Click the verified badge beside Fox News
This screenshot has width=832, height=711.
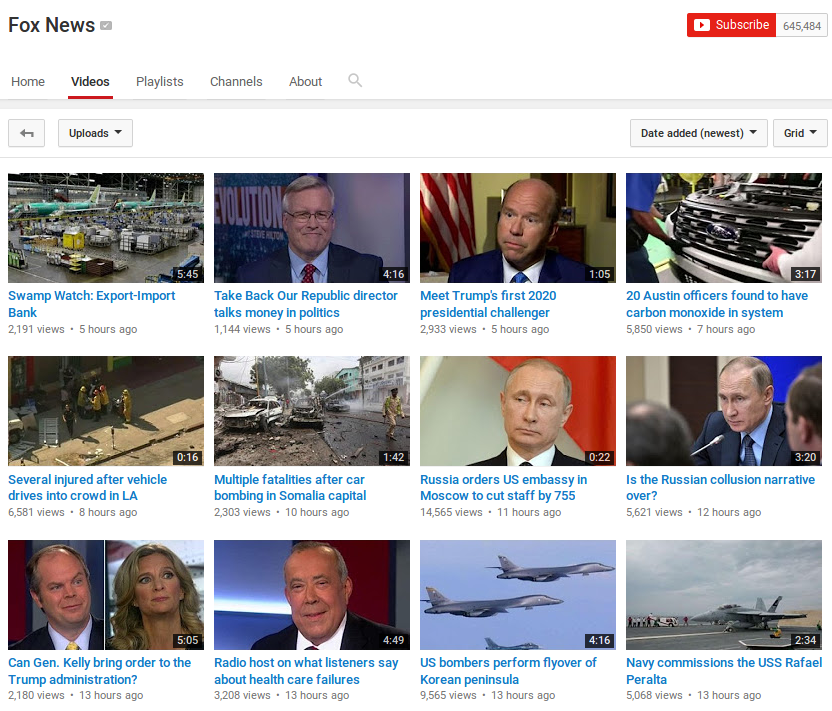click(106, 26)
